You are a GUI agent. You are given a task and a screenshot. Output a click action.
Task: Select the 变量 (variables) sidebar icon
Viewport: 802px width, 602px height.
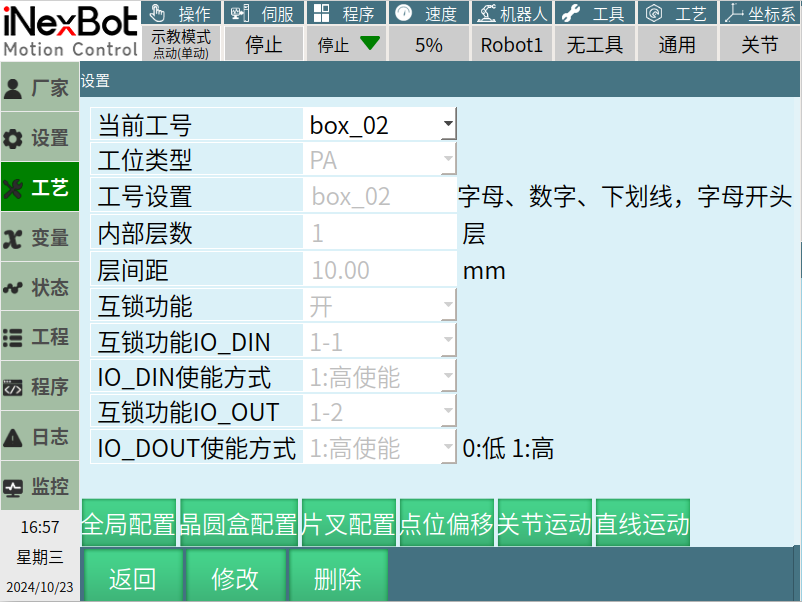(14, 238)
